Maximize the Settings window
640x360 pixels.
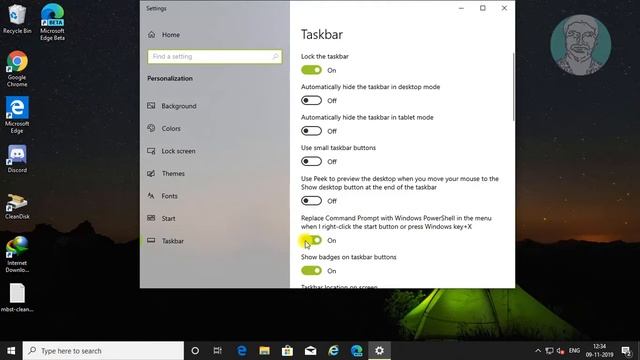[x=483, y=8]
